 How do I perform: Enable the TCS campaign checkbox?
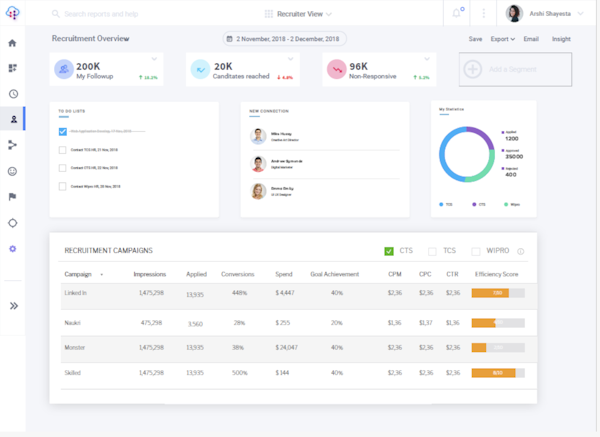click(x=432, y=251)
